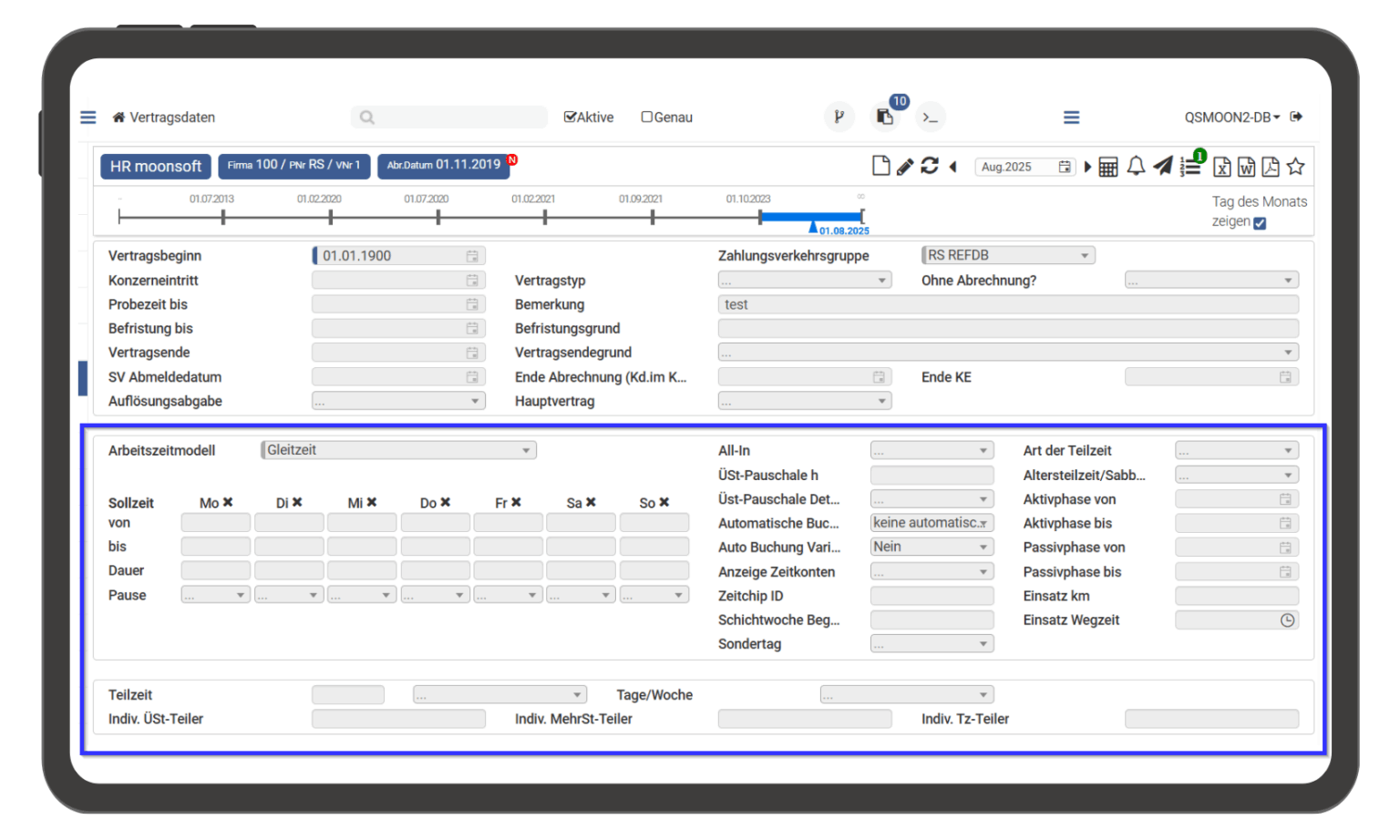Enable the Genau checkbox
1400x840 pixels.
(646, 117)
